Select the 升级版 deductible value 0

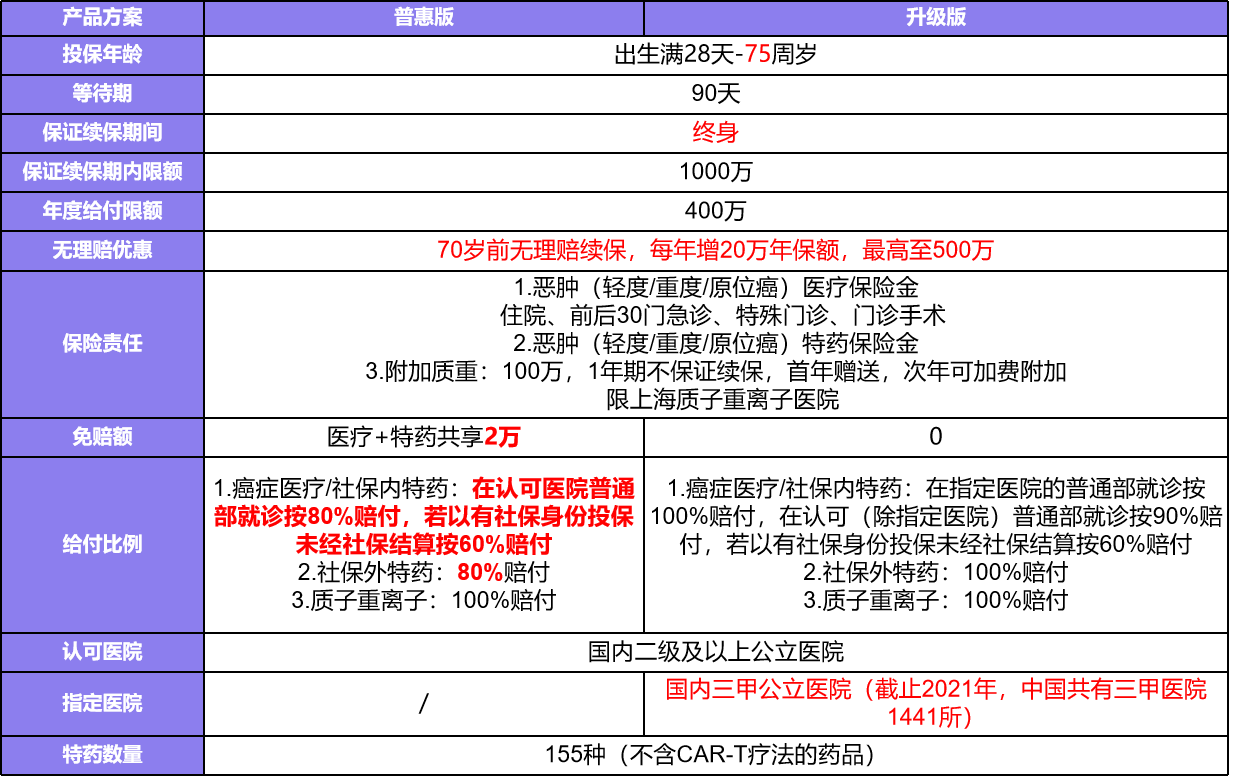coord(936,437)
